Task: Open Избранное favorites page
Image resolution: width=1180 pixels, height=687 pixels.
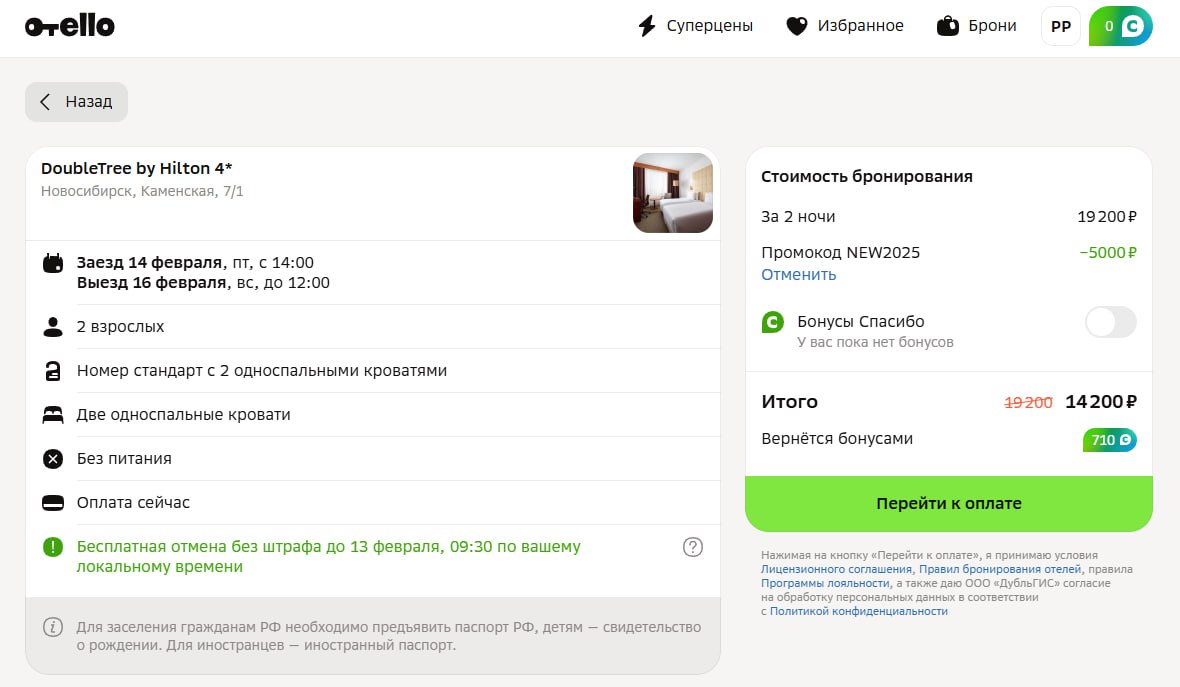Action: [844, 27]
